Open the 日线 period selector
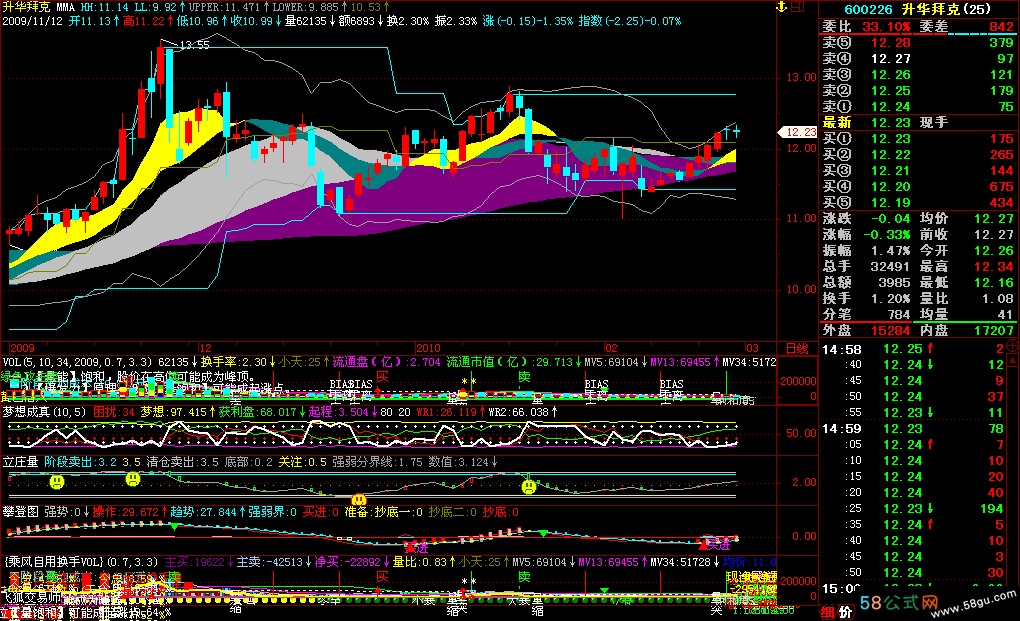The height and width of the screenshot is (621, 1020). 797,349
